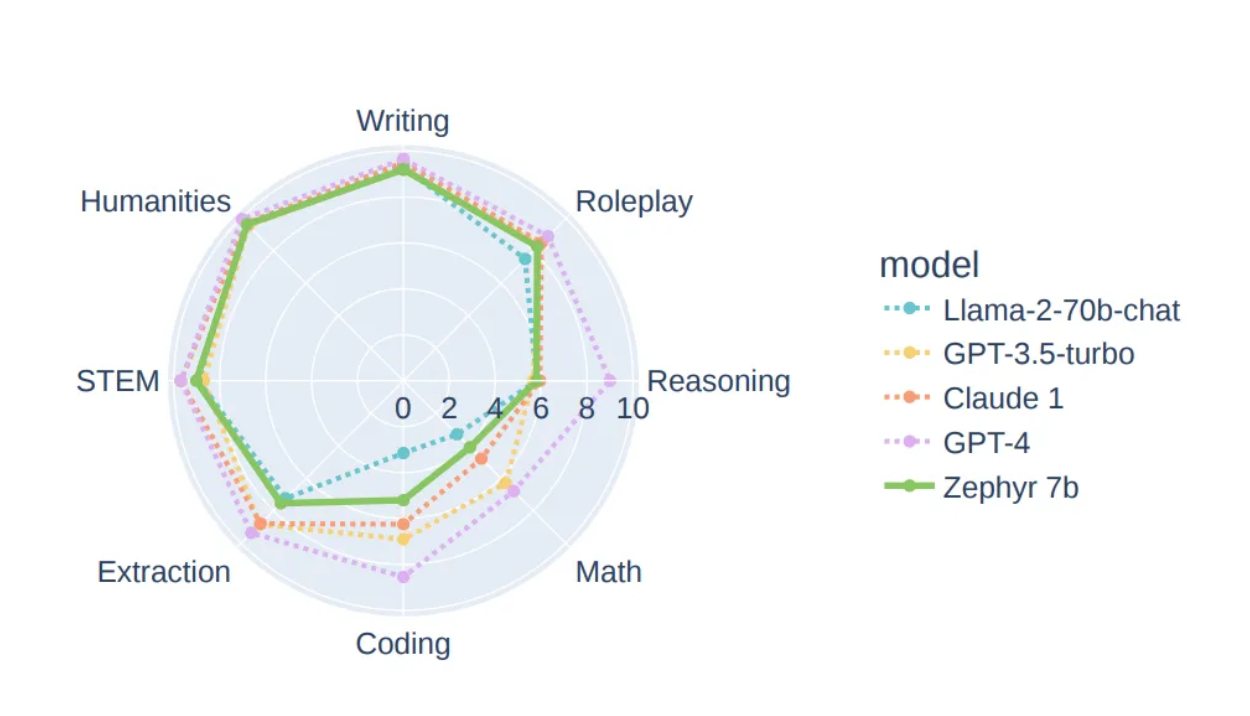Image resolution: width=1250 pixels, height=716 pixels.
Task: Click the purple GPT-4 point on Coding axis
Action: tap(403, 576)
